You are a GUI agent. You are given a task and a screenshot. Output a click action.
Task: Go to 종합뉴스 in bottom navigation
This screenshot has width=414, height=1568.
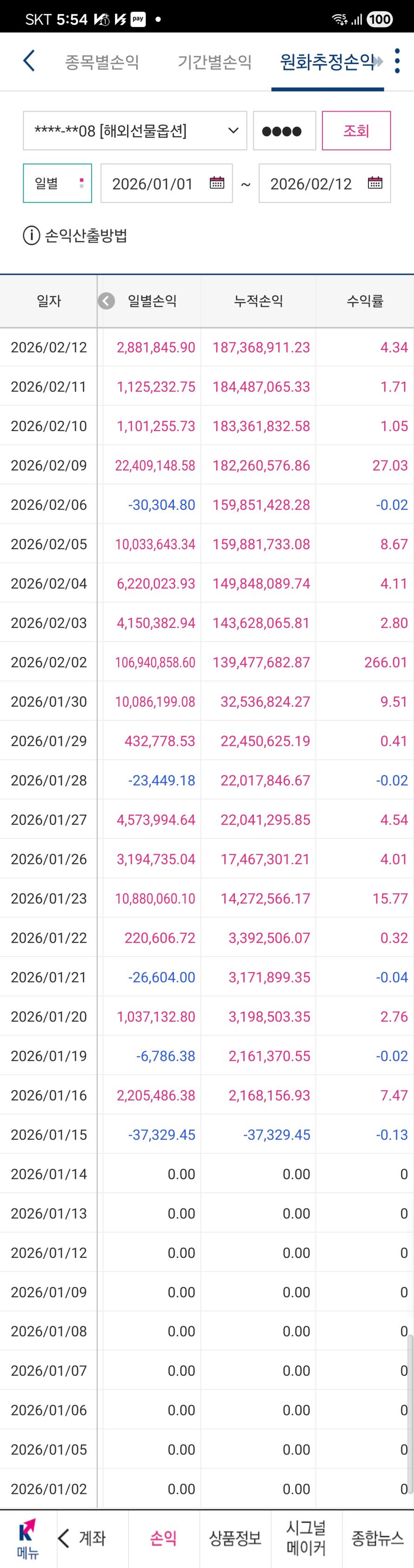tap(377, 1539)
